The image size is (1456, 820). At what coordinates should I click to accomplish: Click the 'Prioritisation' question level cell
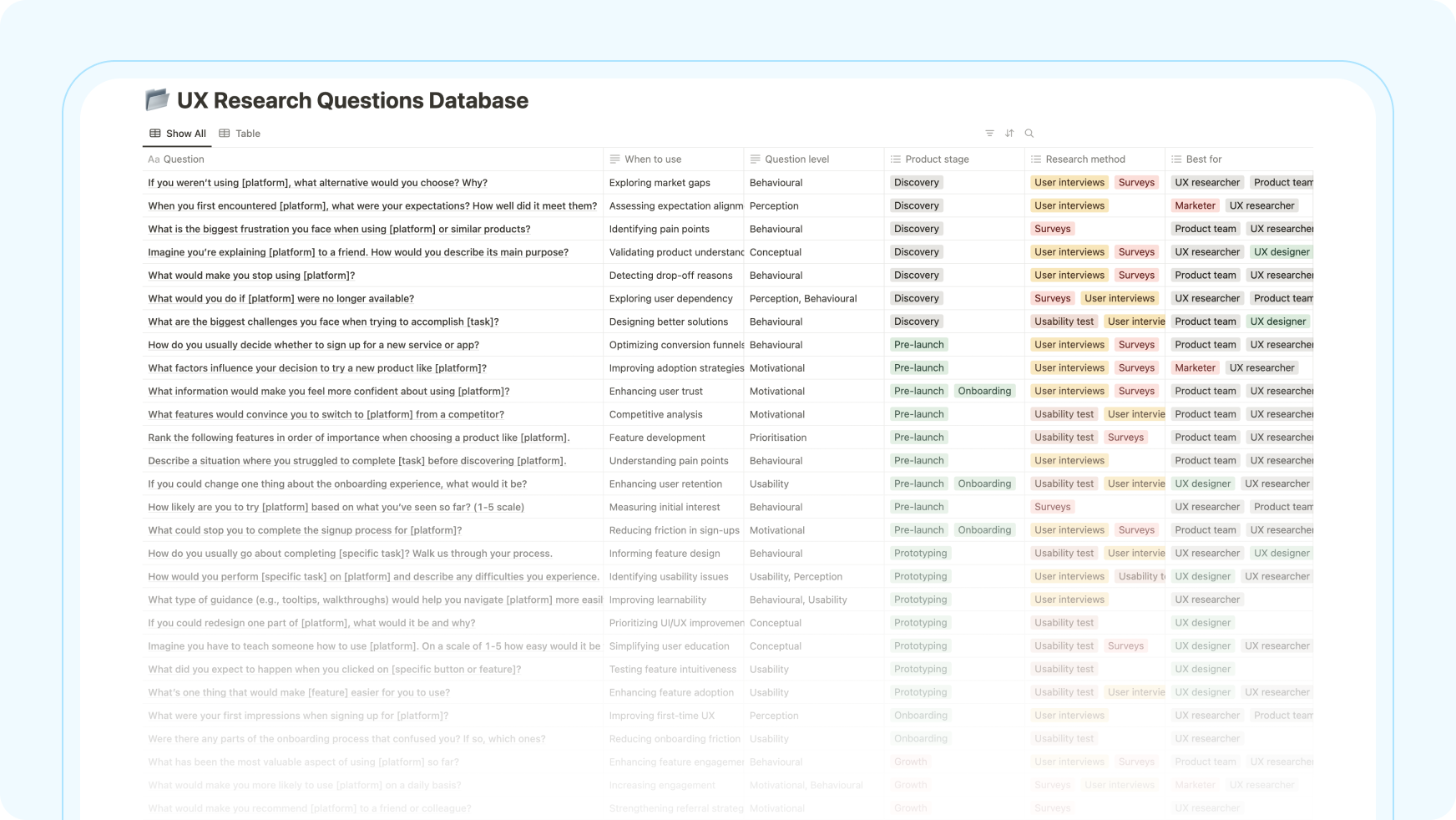click(778, 438)
